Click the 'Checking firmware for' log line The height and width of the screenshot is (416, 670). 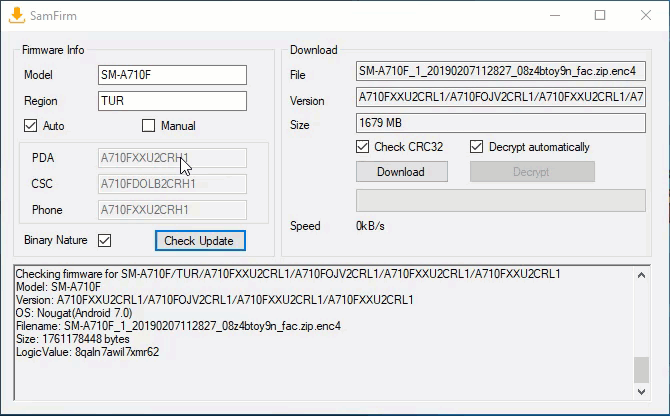point(288,274)
